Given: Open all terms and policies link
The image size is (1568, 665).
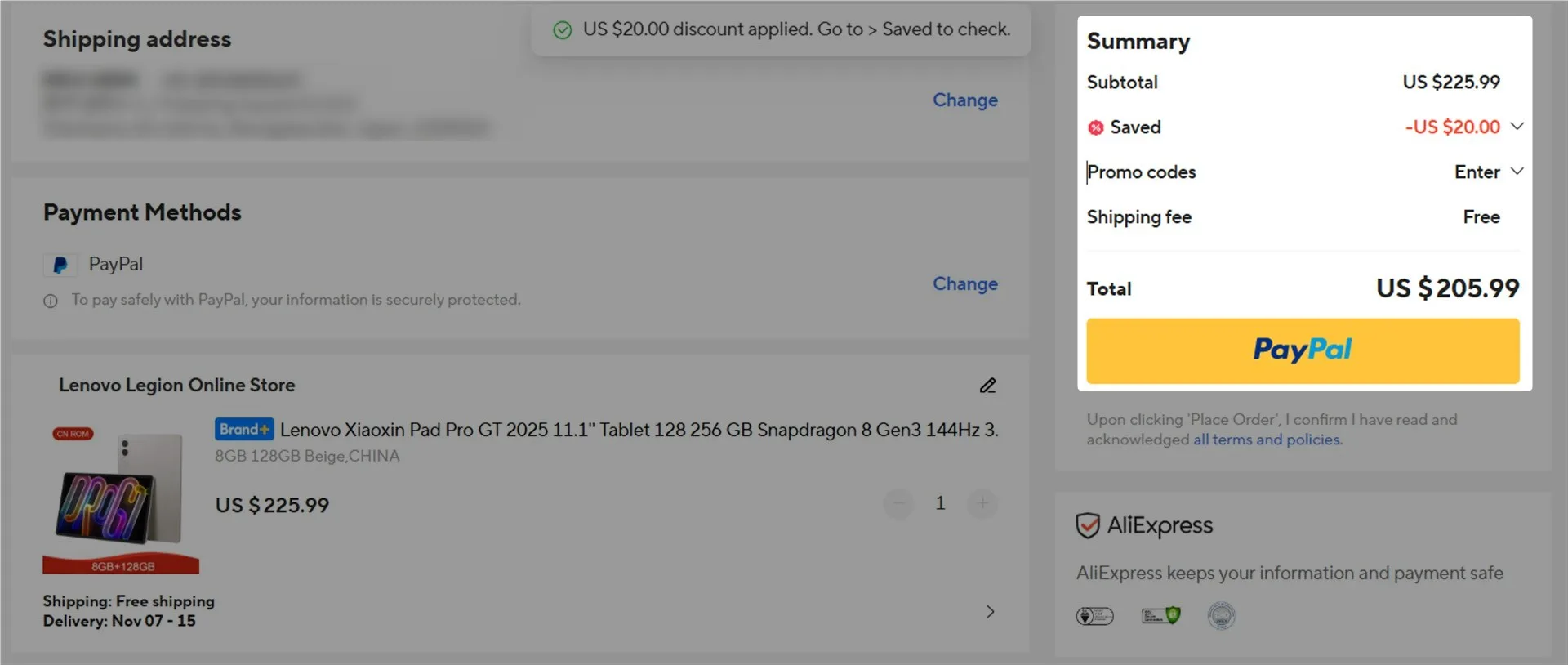Looking at the screenshot, I should (1267, 440).
